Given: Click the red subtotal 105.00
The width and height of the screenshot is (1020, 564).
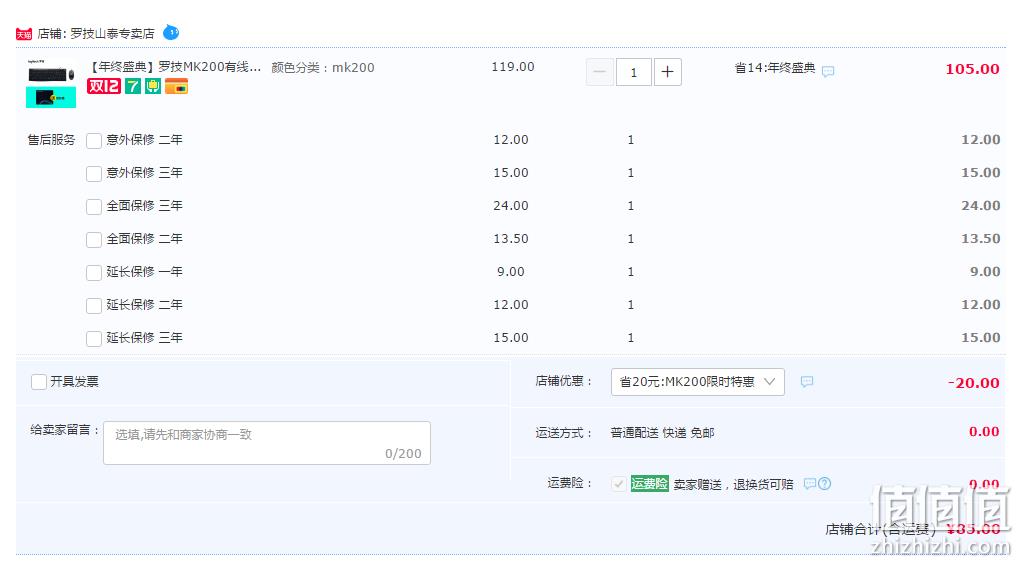Looking at the screenshot, I should tap(972, 69).
